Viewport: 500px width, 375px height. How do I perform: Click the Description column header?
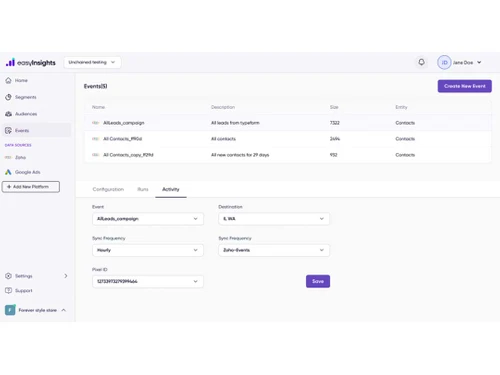tap(223, 107)
